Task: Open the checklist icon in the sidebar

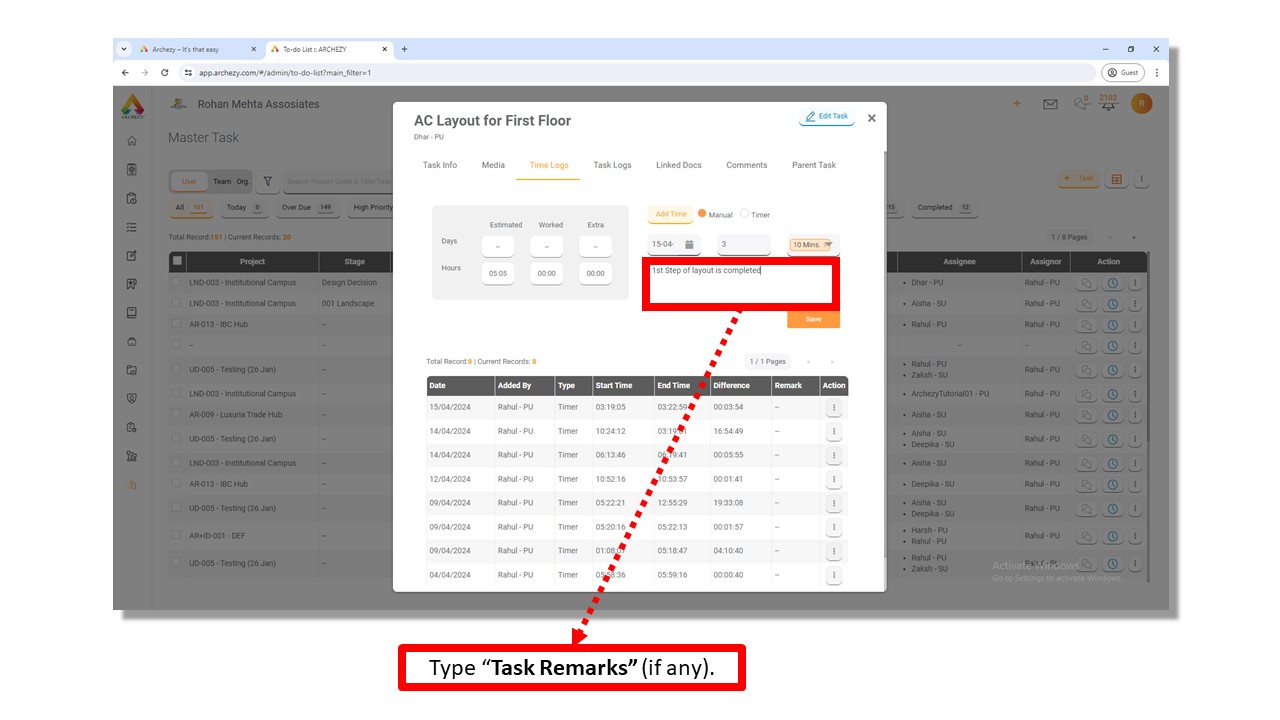Action: pos(132,227)
